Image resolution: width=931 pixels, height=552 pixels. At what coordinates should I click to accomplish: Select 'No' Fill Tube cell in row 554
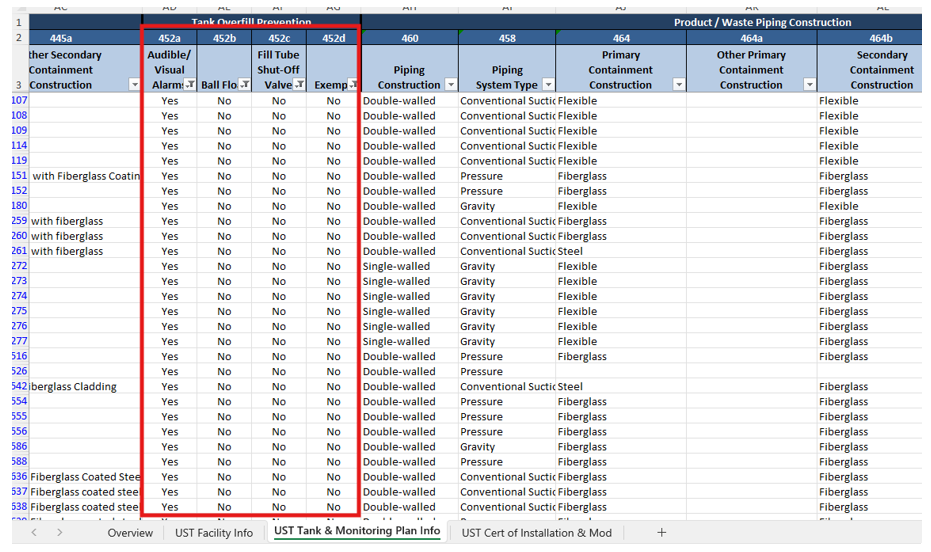click(279, 401)
